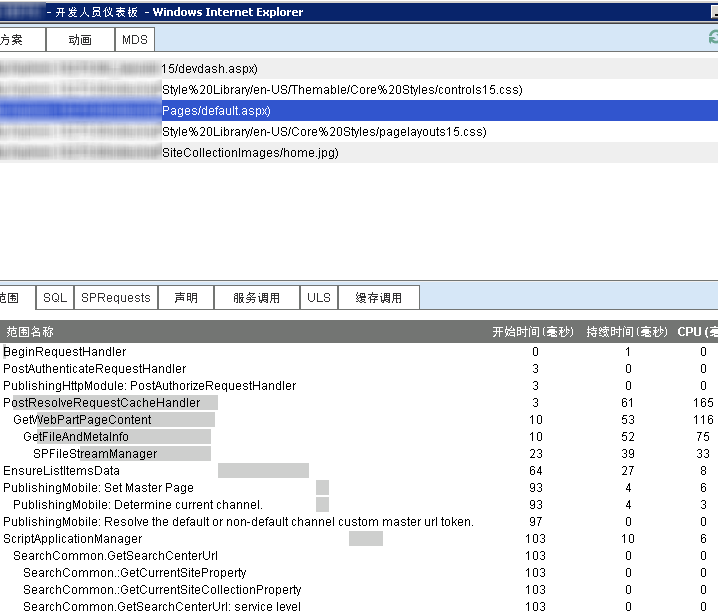Image resolution: width=718 pixels, height=616 pixels.
Task: Select SearchCommon.:GetCurrentSiteProperty scope
Action: [135, 572]
